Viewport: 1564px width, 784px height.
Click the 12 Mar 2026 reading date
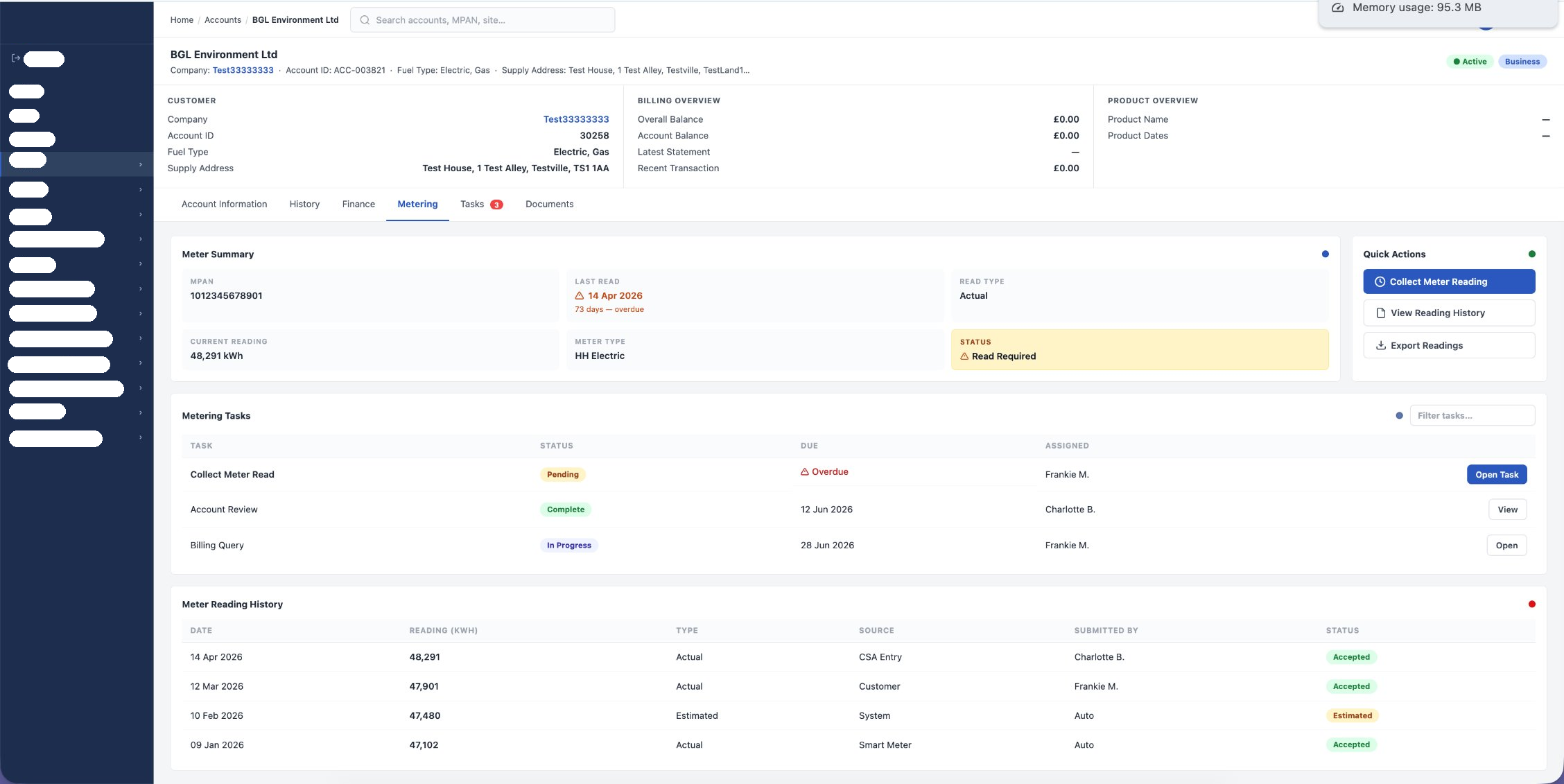(x=217, y=686)
